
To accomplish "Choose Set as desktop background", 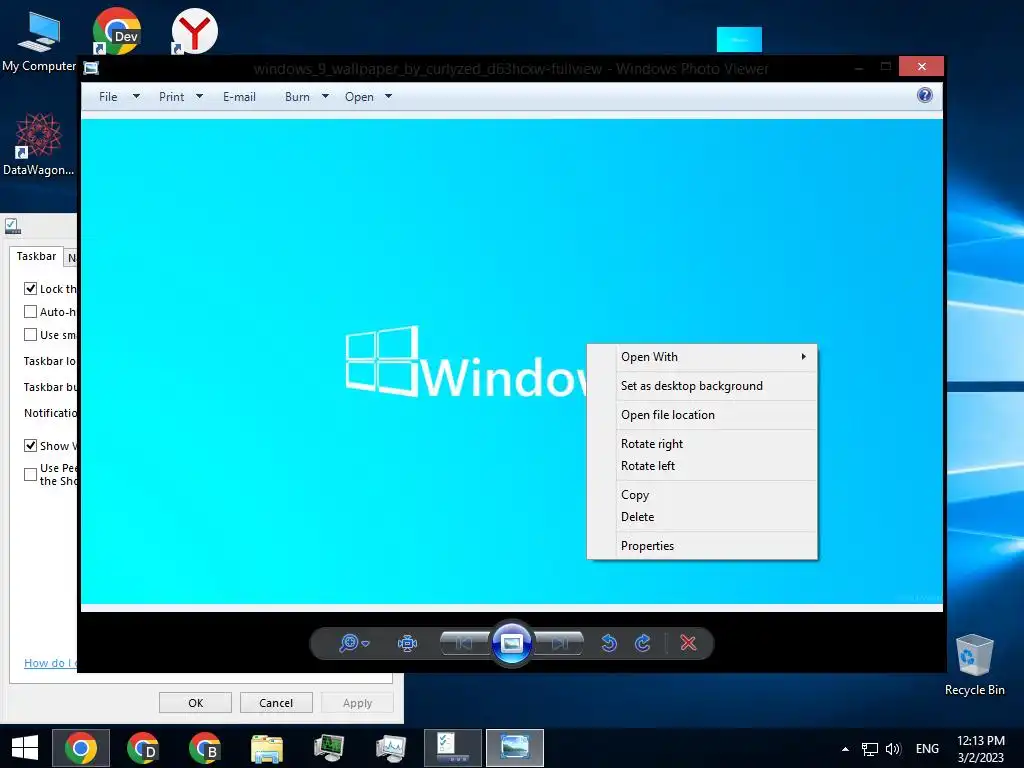I will point(702,386).
